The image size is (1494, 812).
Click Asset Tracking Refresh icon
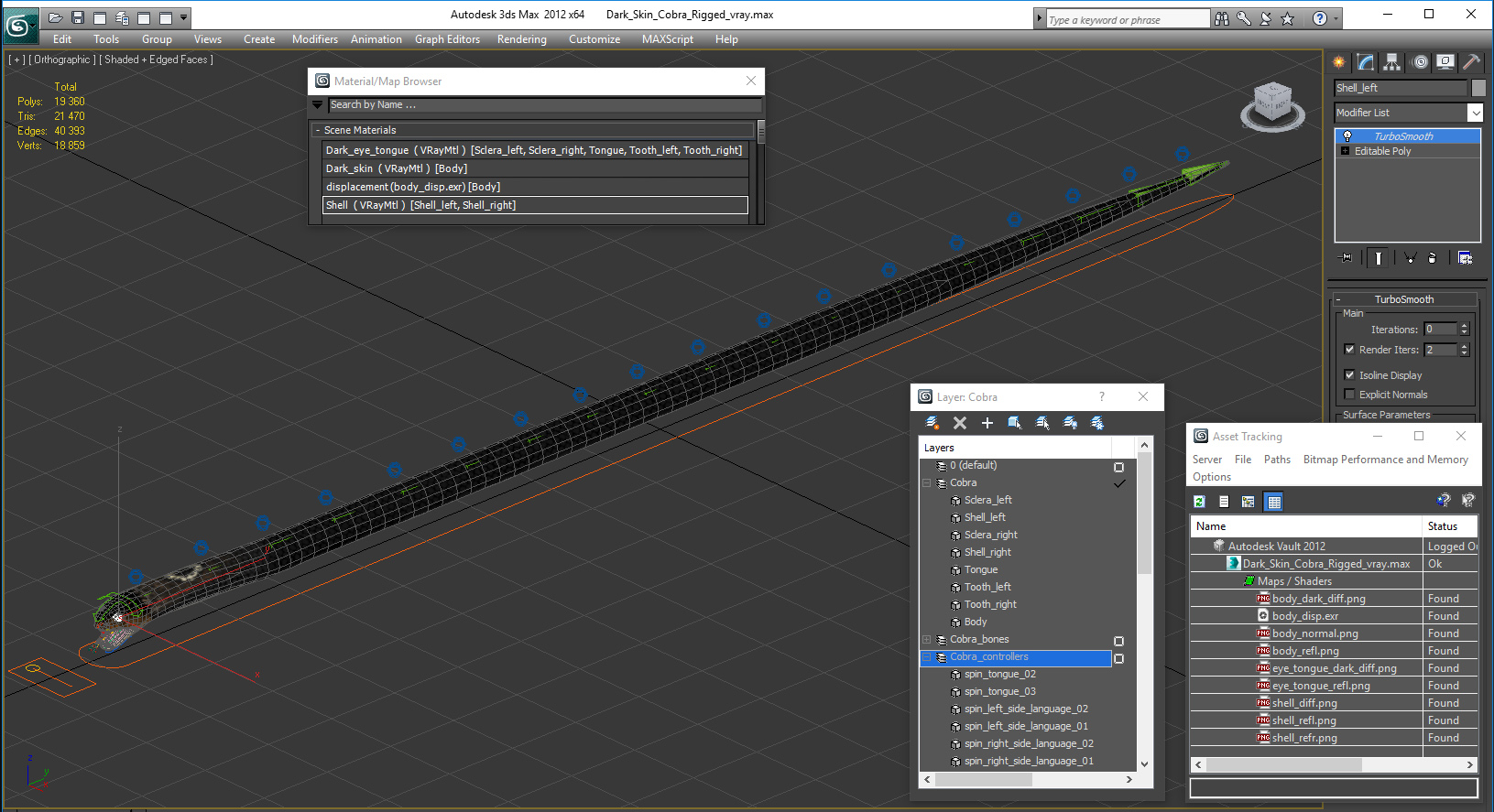pos(1199,502)
